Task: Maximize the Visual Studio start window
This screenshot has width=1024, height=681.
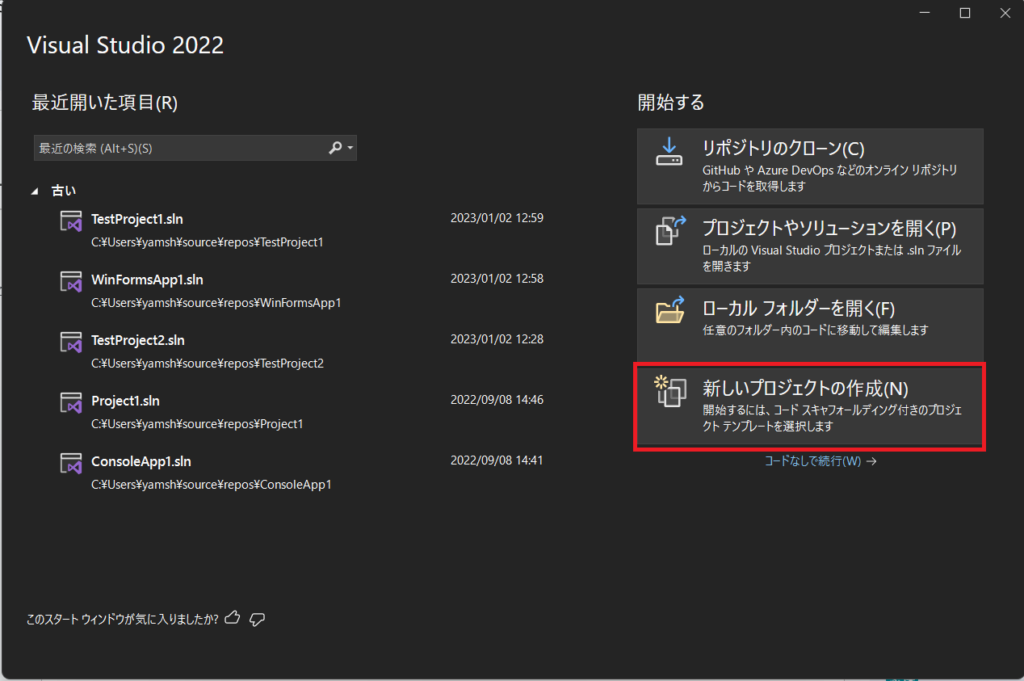Action: [x=965, y=13]
